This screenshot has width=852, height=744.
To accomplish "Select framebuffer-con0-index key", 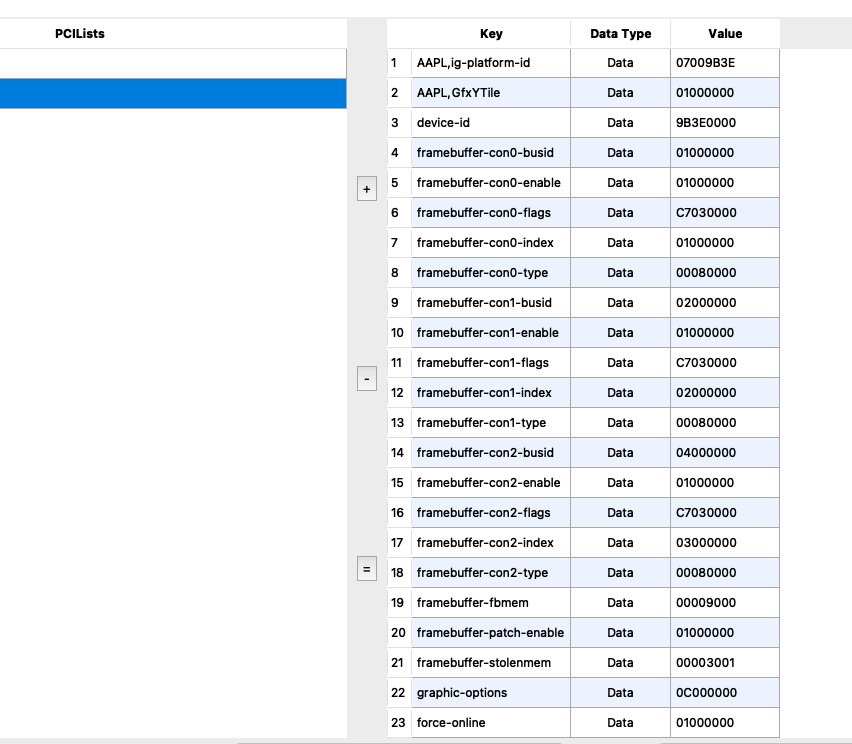I will (491, 243).
